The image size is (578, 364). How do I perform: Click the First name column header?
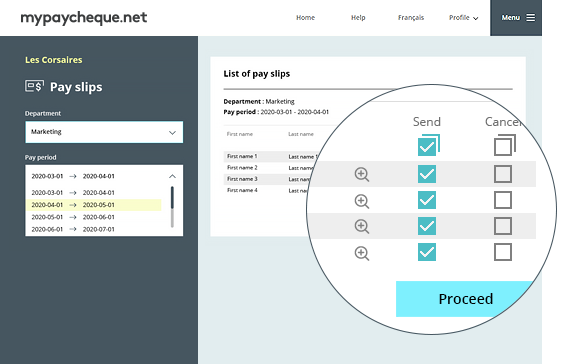pyautogui.click(x=240, y=134)
